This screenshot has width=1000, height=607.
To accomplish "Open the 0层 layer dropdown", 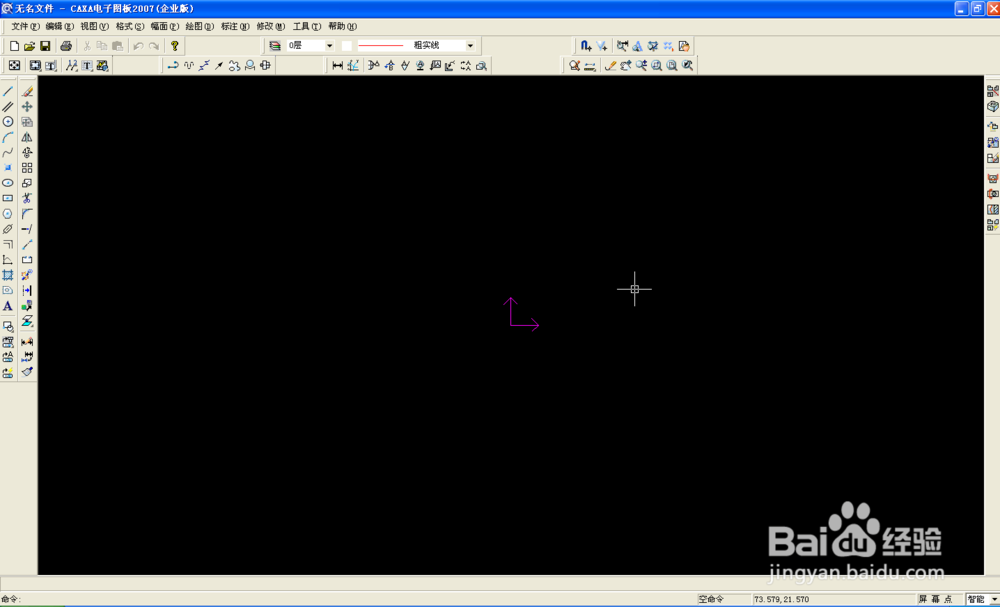I will (329, 46).
